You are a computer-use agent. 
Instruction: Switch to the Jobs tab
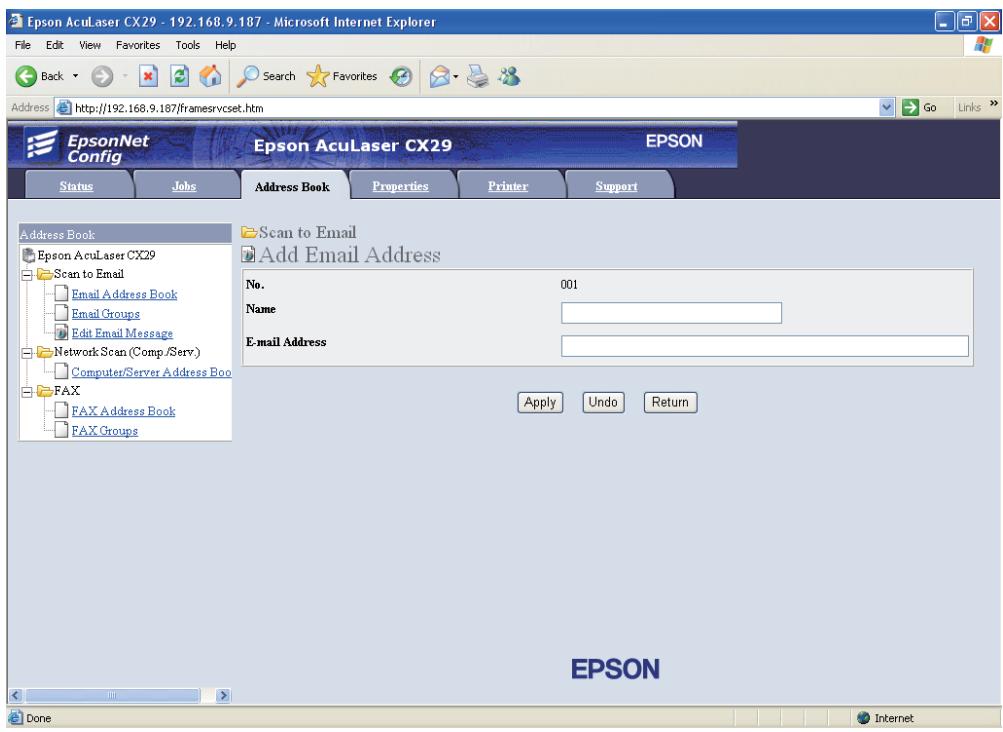tap(184, 186)
